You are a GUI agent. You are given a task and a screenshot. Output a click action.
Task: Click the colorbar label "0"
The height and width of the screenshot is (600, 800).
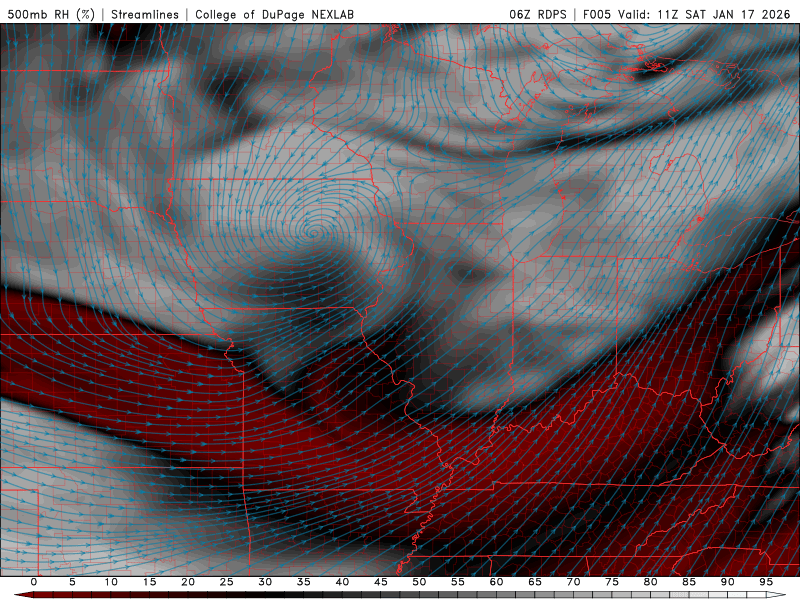pyautogui.click(x=34, y=582)
